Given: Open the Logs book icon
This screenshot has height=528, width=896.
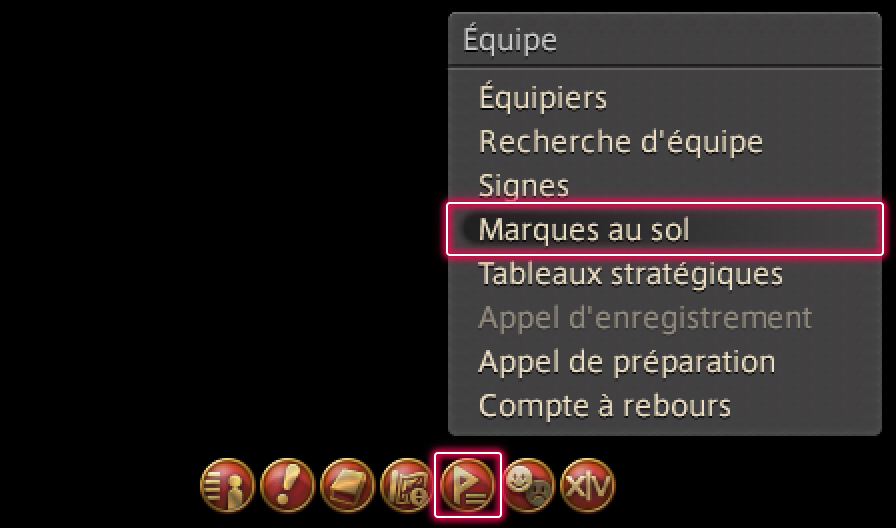Looking at the screenshot, I should [x=347, y=485].
